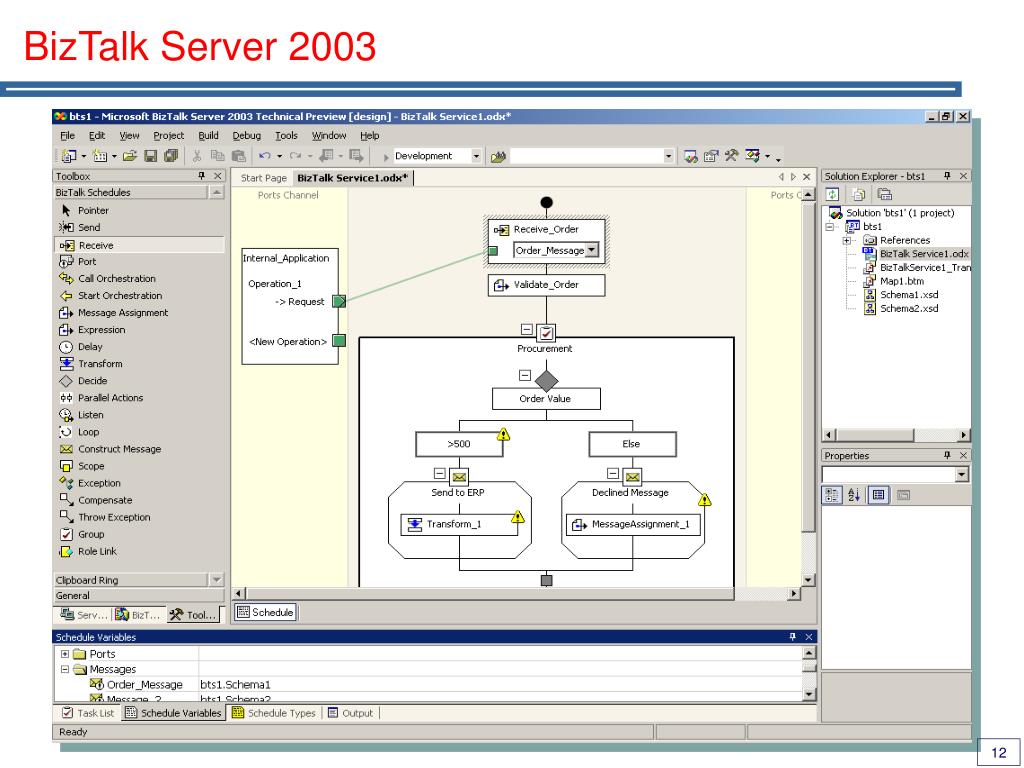
Task: Select the MessageAssignment_1 shape
Action: [x=633, y=524]
